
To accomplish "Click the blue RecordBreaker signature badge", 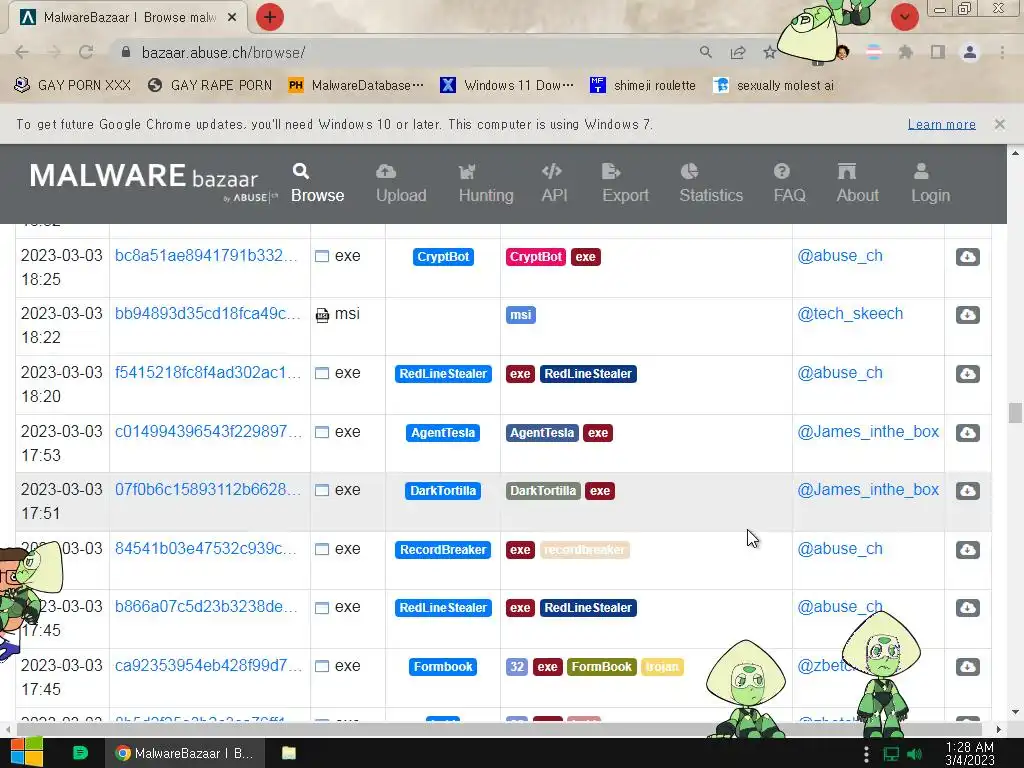I will [x=443, y=549].
